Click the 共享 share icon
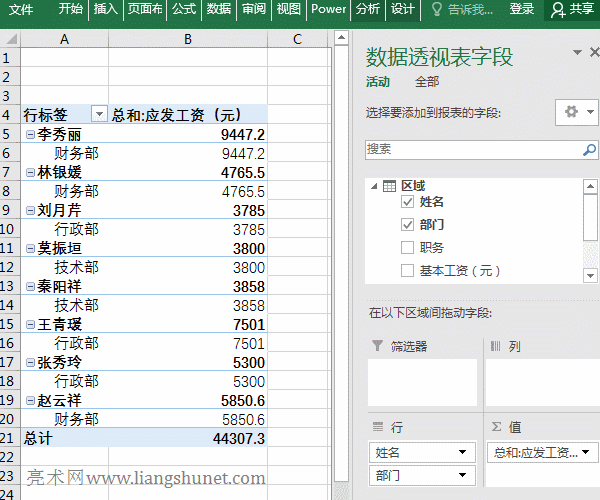Viewport: 600px width, 500px height. coord(558,9)
